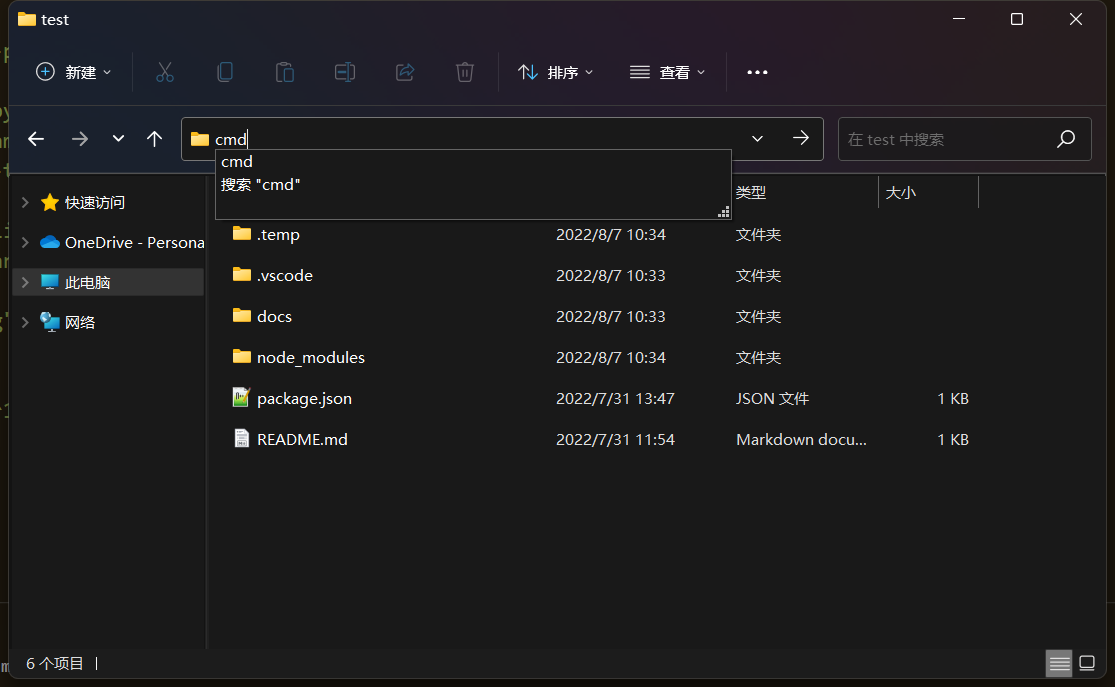Click the Delete trash can icon
This screenshot has width=1115, height=687.
[x=465, y=72]
